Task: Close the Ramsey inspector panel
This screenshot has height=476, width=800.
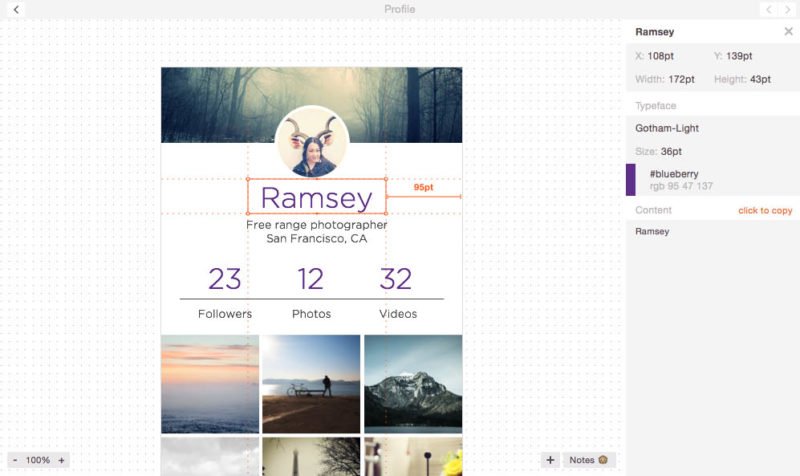Action: [788, 32]
